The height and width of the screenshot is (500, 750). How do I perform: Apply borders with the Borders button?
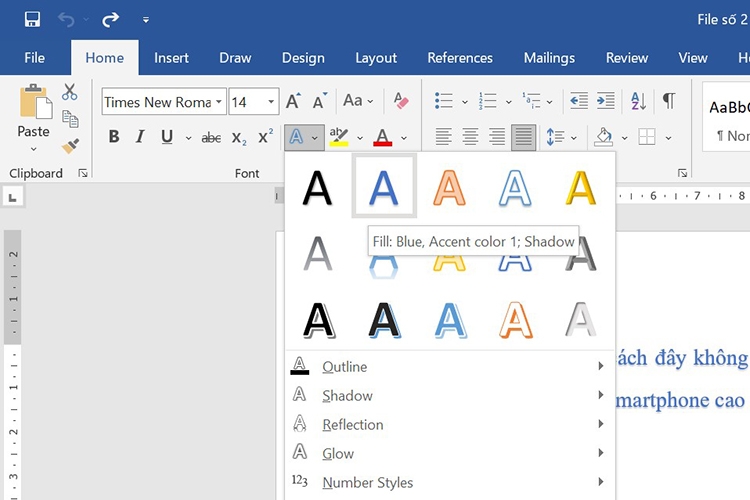click(x=647, y=137)
